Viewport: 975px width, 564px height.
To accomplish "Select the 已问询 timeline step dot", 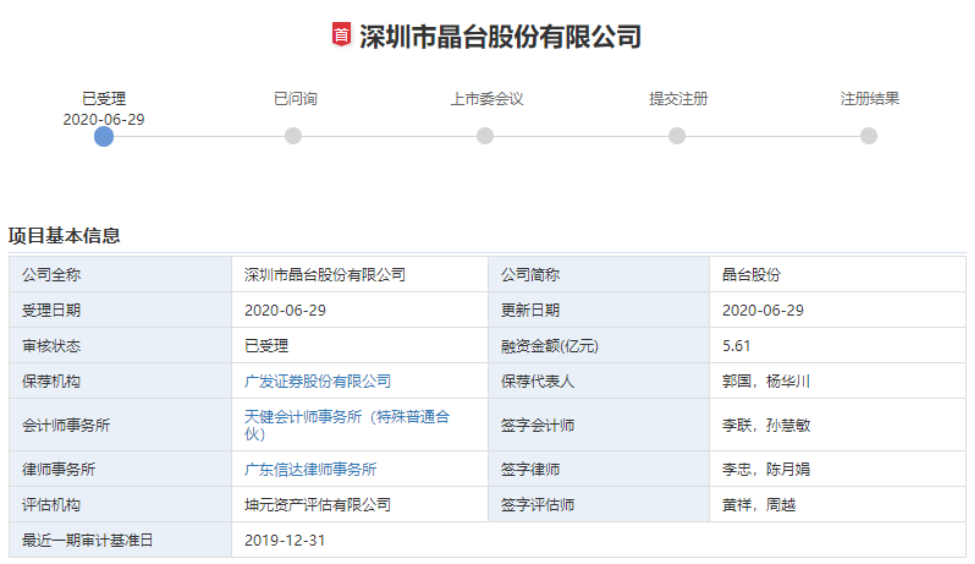I will click(293, 136).
